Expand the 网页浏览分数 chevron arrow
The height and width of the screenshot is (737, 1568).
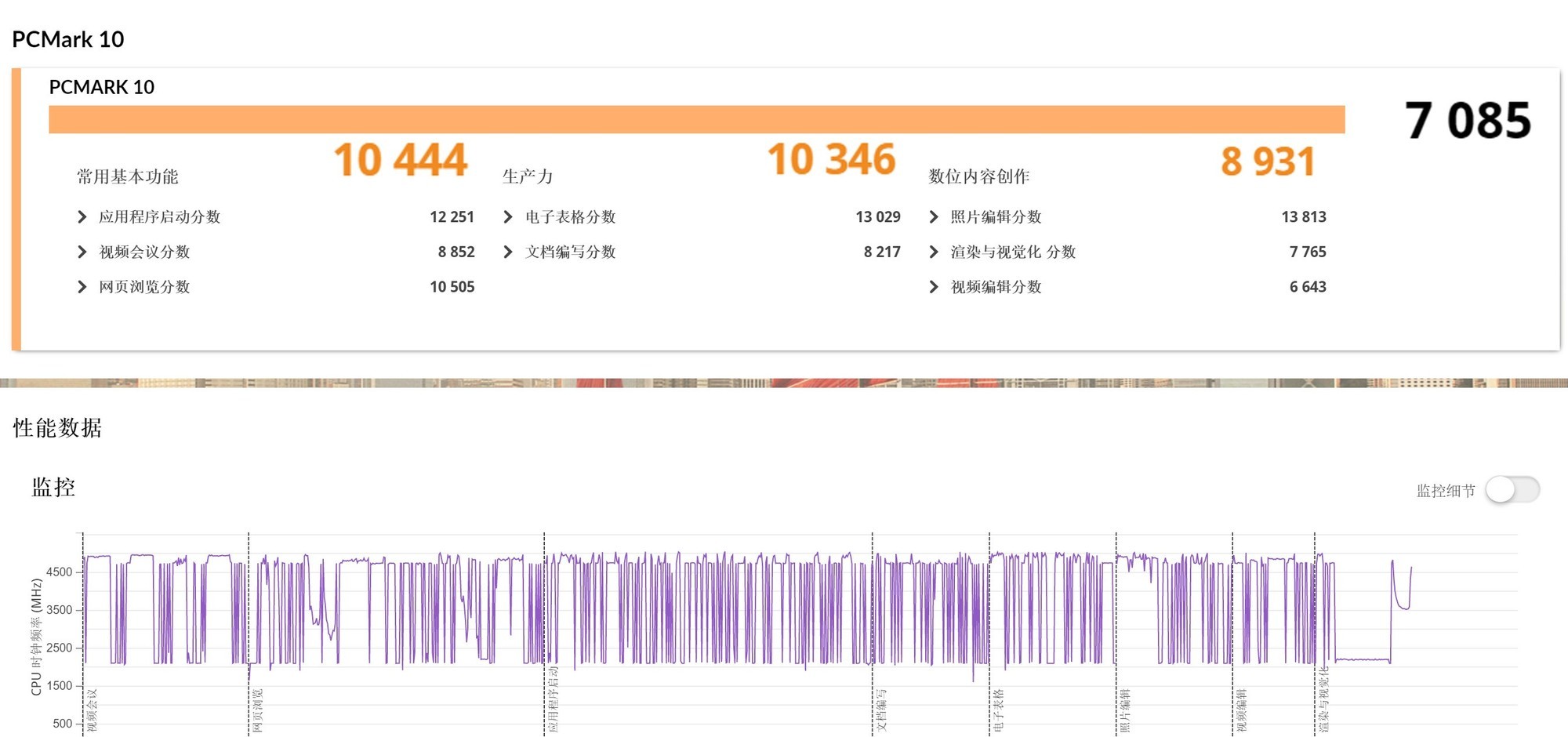[82, 287]
